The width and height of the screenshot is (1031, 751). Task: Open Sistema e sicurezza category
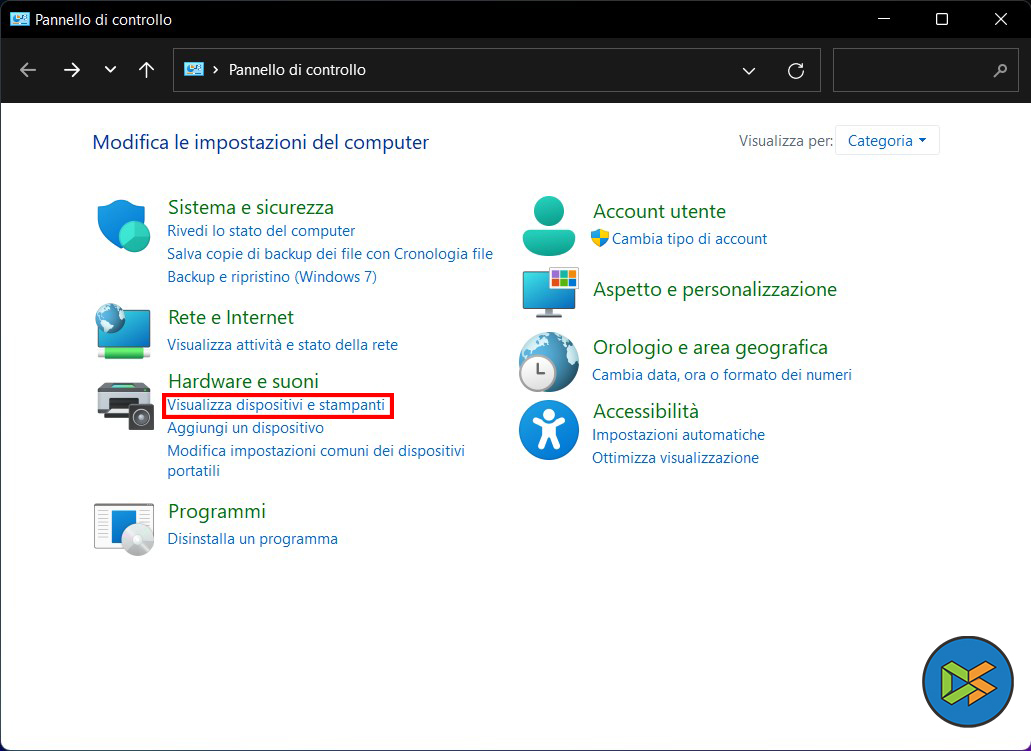point(251,207)
